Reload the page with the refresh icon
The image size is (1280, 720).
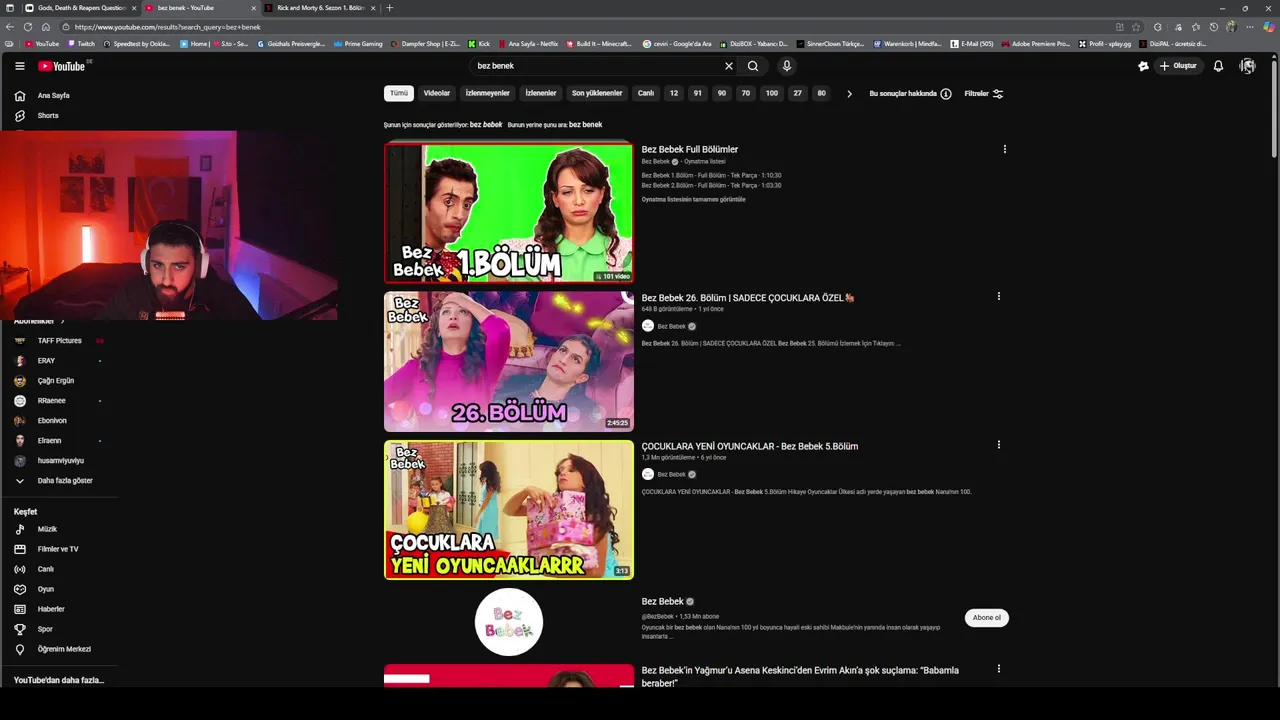[x=28, y=27]
